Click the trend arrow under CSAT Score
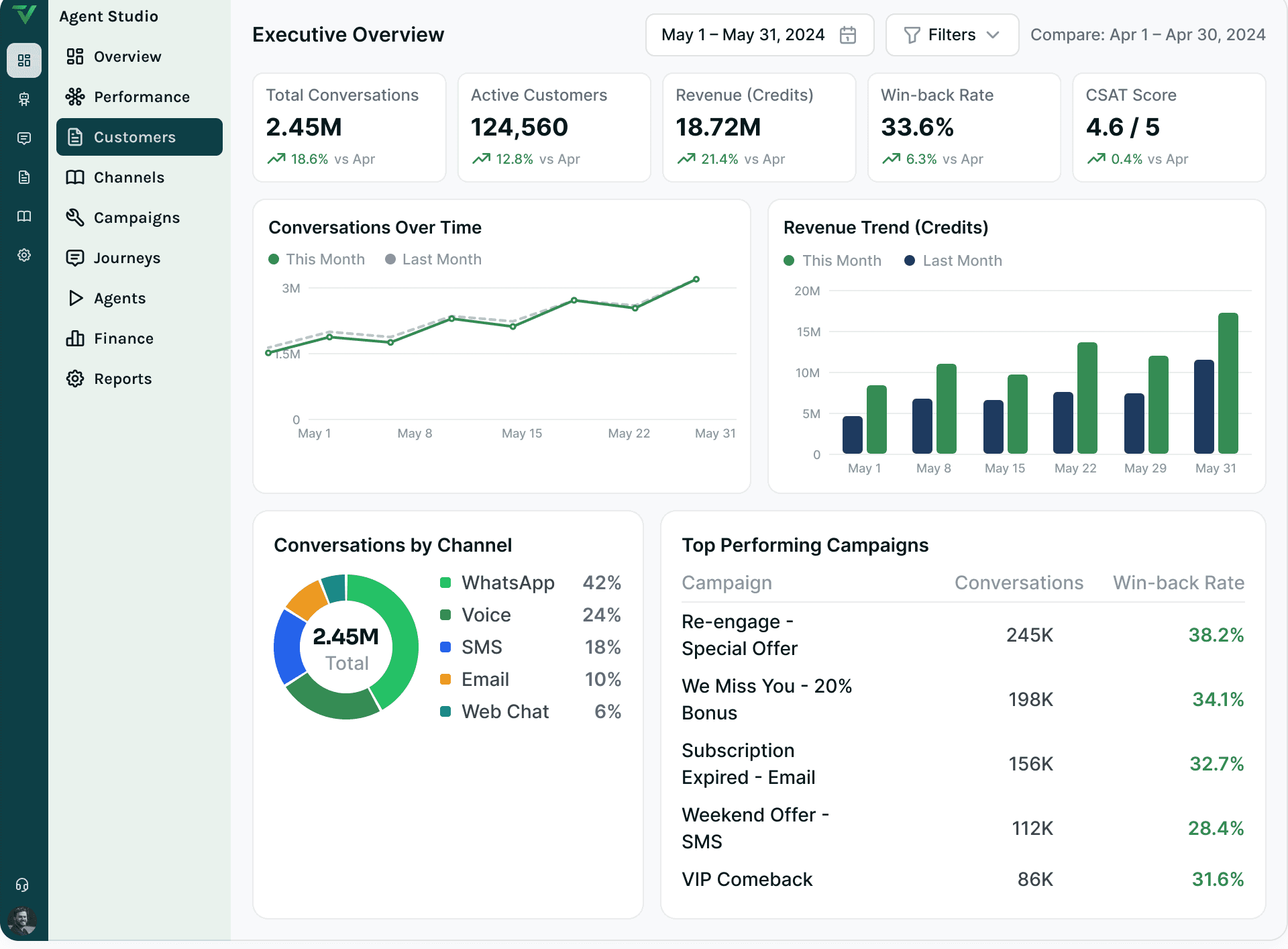The width and height of the screenshot is (1288, 949). click(1096, 159)
